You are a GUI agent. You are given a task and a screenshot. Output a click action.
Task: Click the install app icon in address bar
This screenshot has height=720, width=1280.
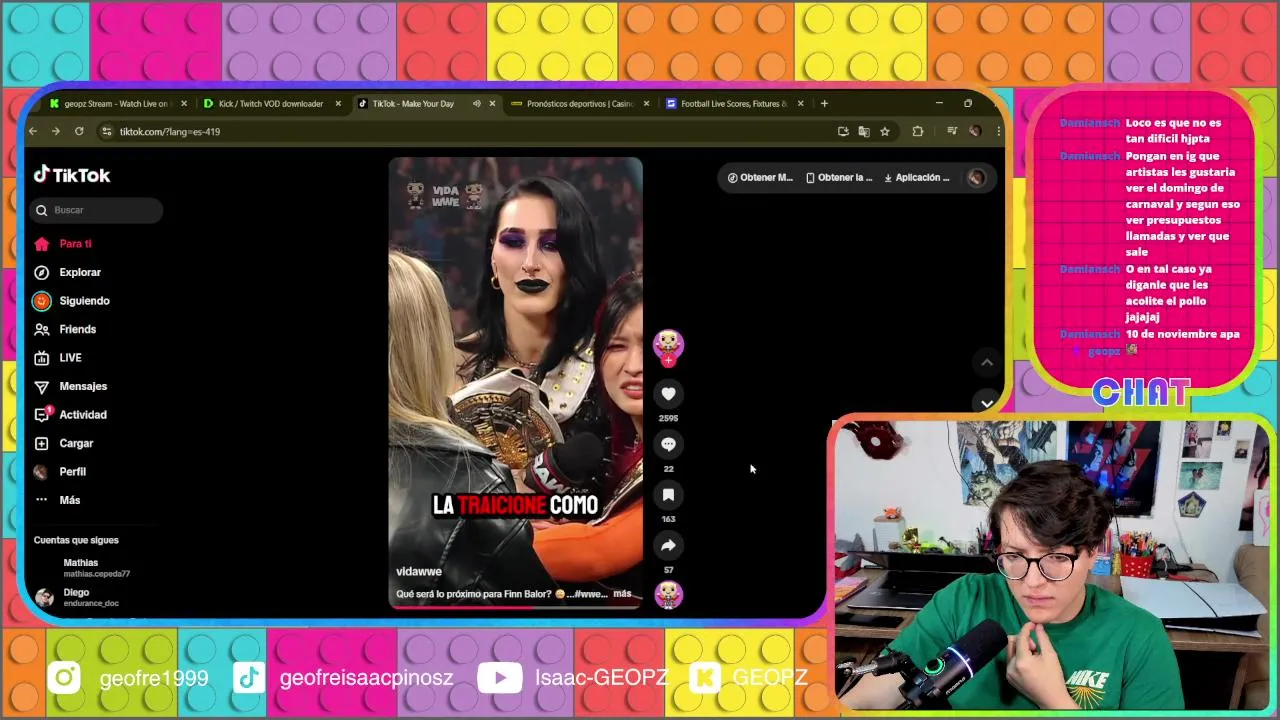tap(843, 132)
